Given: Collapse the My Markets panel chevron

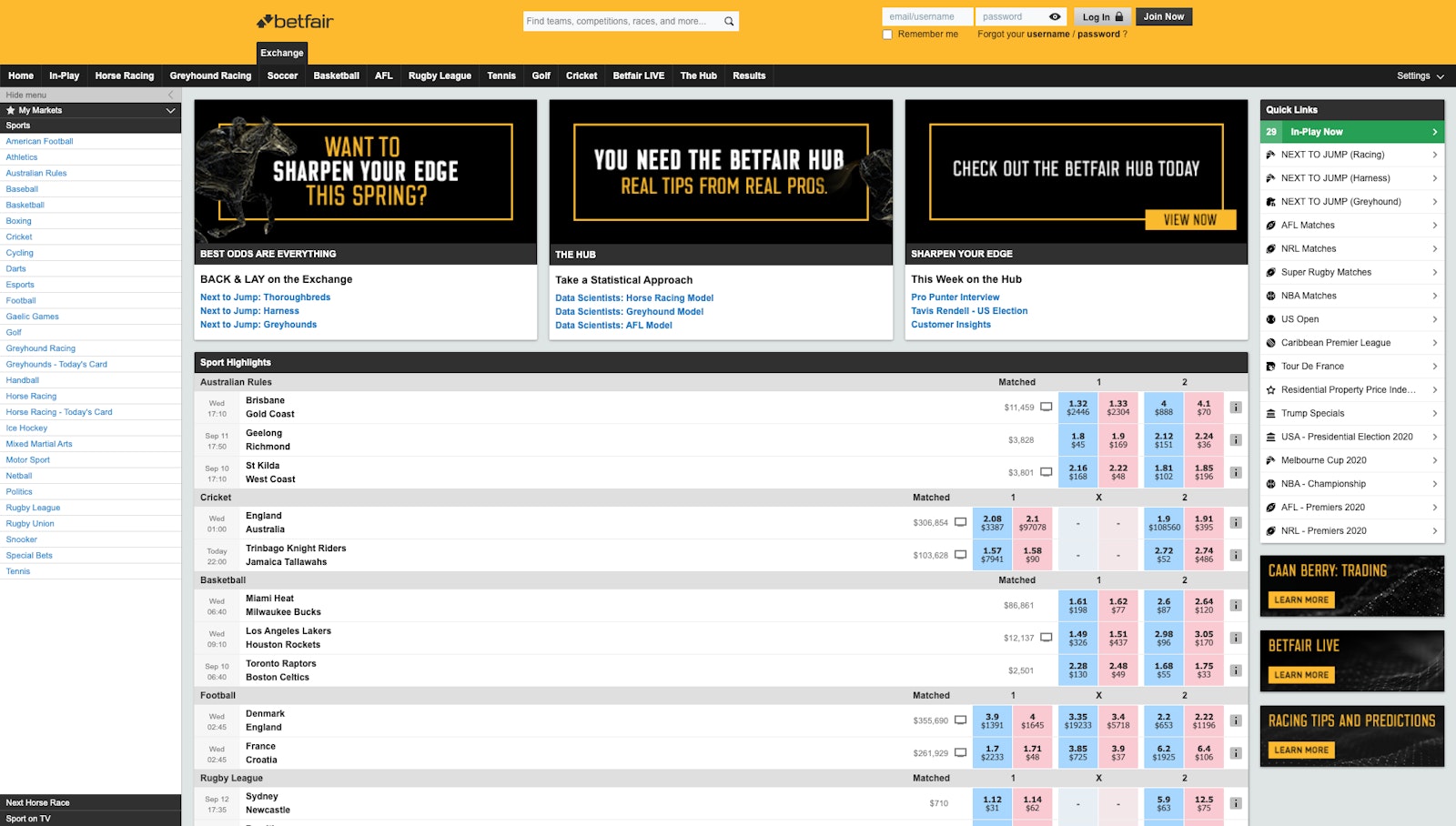Looking at the screenshot, I should pyautogui.click(x=169, y=110).
